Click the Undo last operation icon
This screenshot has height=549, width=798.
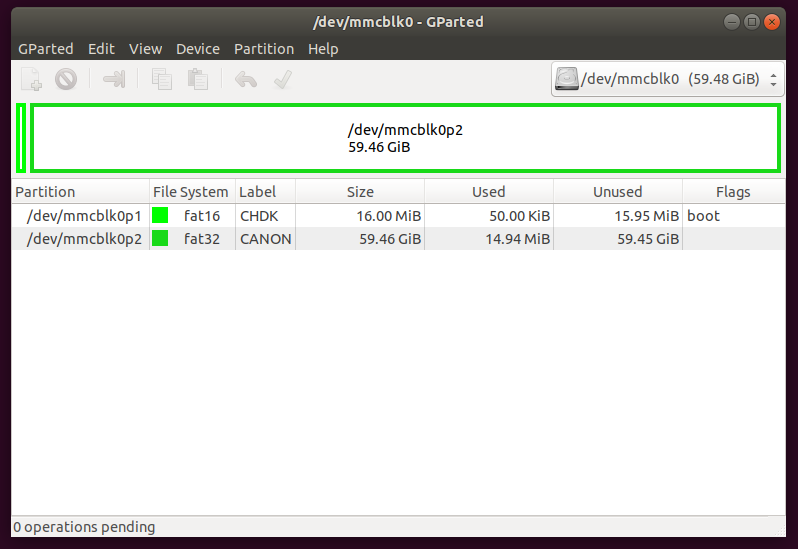click(x=245, y=79)
